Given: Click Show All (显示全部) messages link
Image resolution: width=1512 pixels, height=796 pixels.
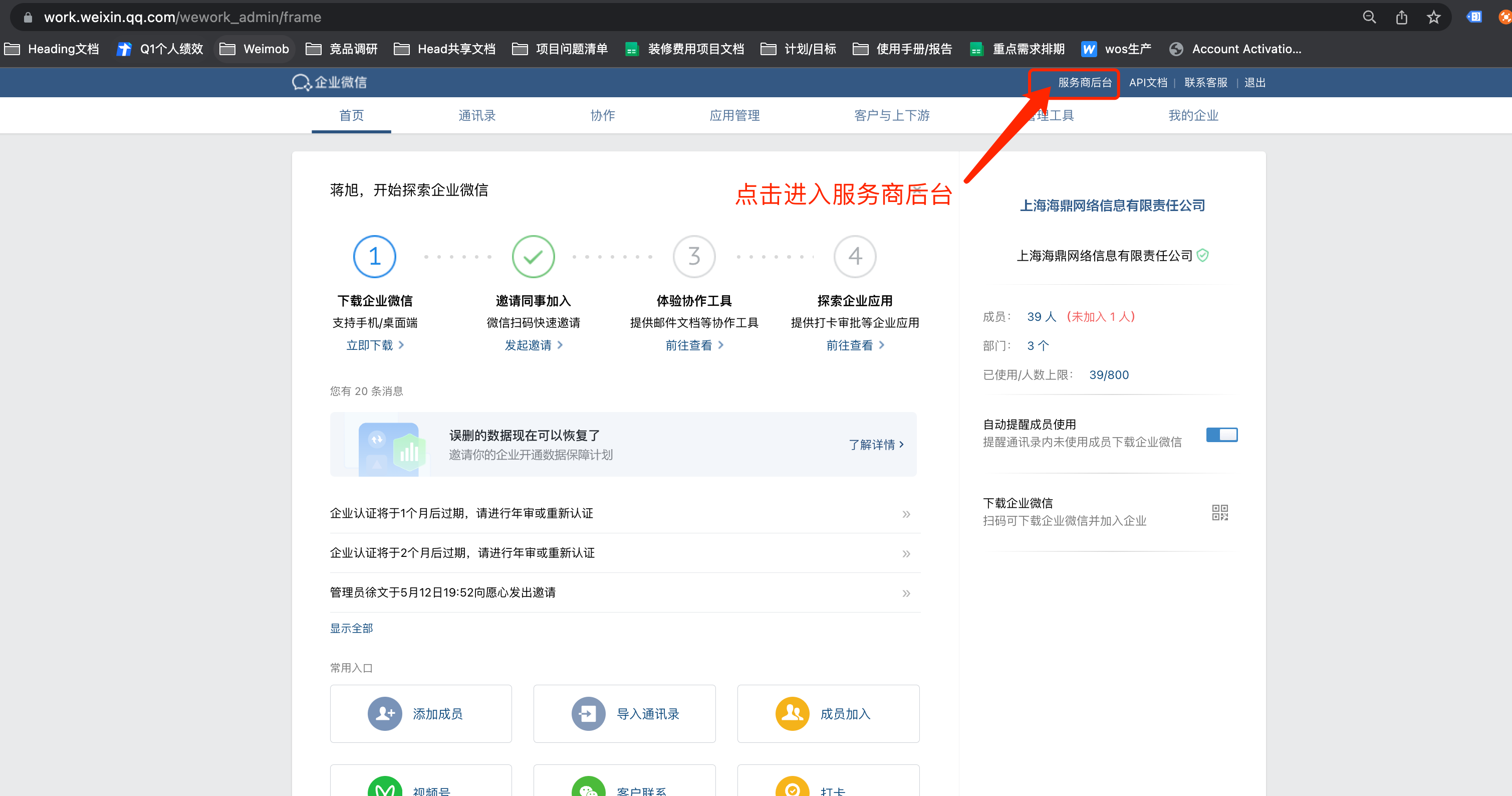Looking at the screenshot, I should click(351, 628).
